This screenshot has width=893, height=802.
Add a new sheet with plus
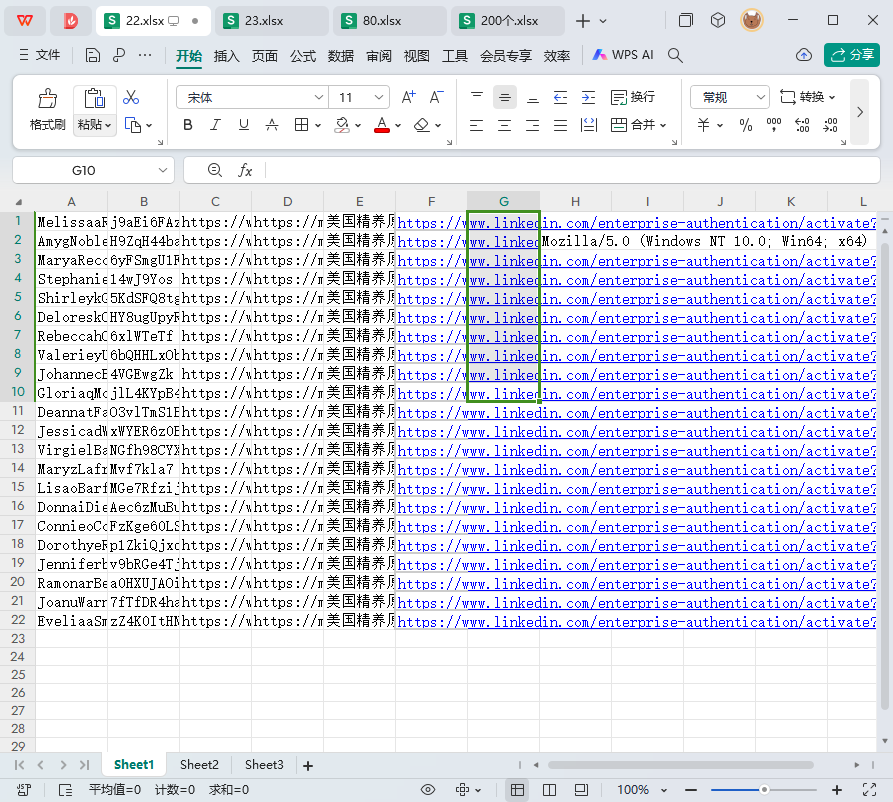tap(308, 766)
